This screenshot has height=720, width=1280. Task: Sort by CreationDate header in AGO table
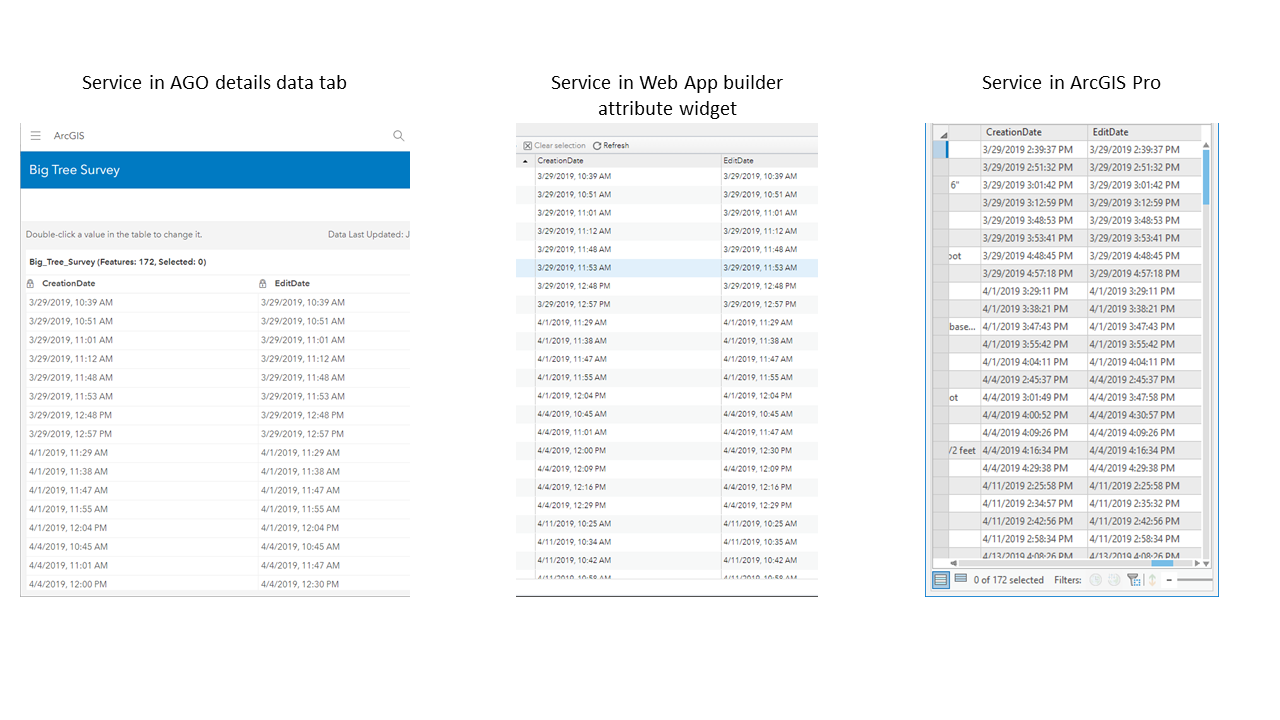coord(68,284)
